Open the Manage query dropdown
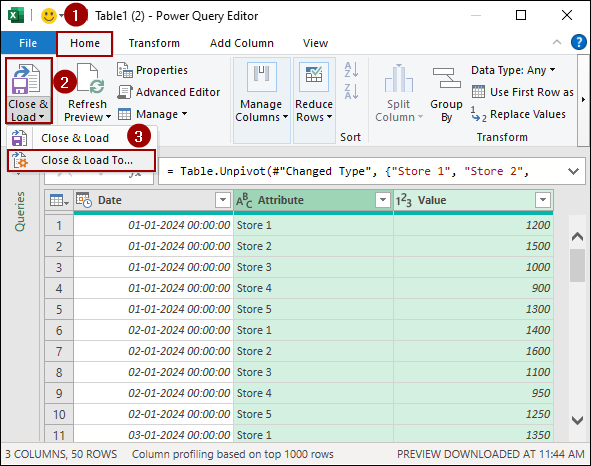 pyautogui.click(x=152, y=114)
